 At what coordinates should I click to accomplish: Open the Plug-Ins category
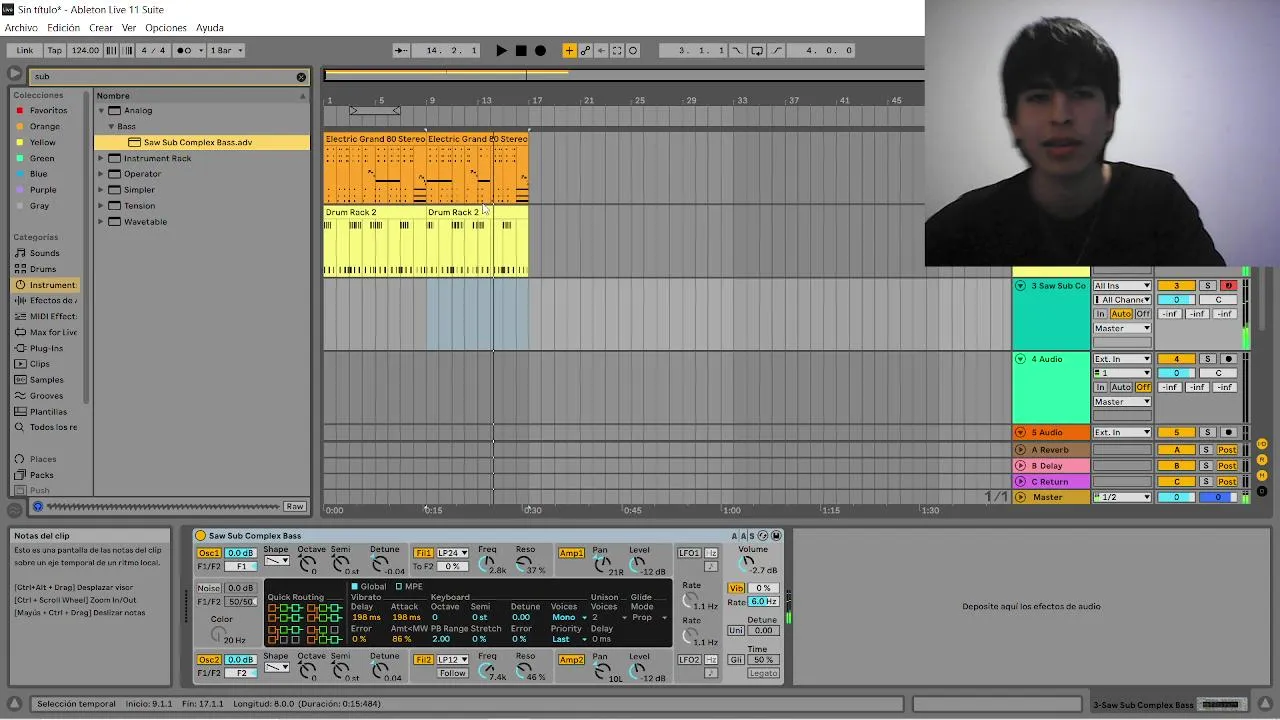(46, 348)
